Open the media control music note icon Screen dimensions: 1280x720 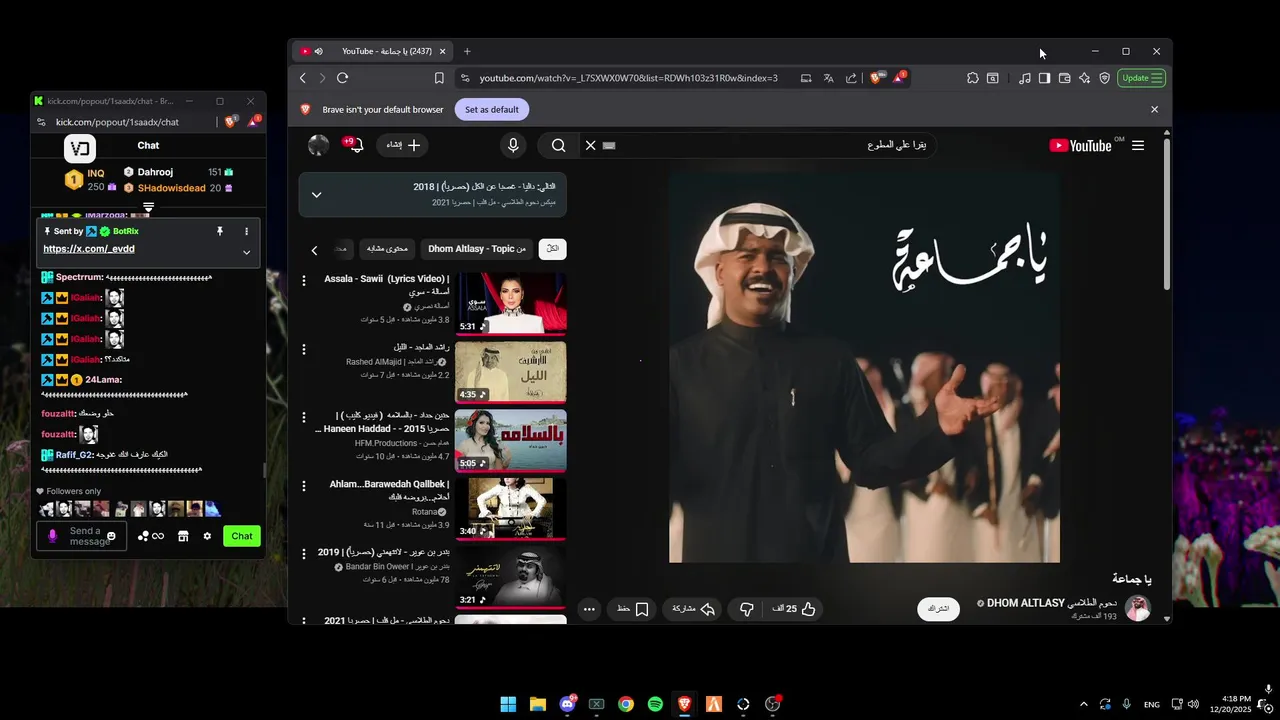coord(1024,78)
